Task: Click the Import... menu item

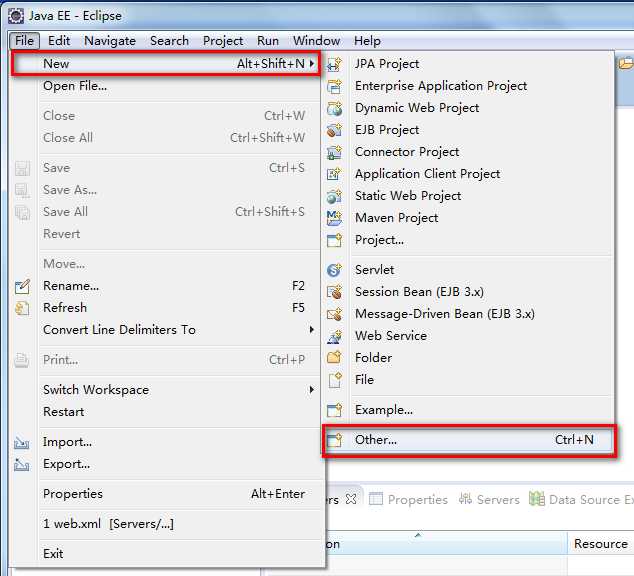Action: 166,442
